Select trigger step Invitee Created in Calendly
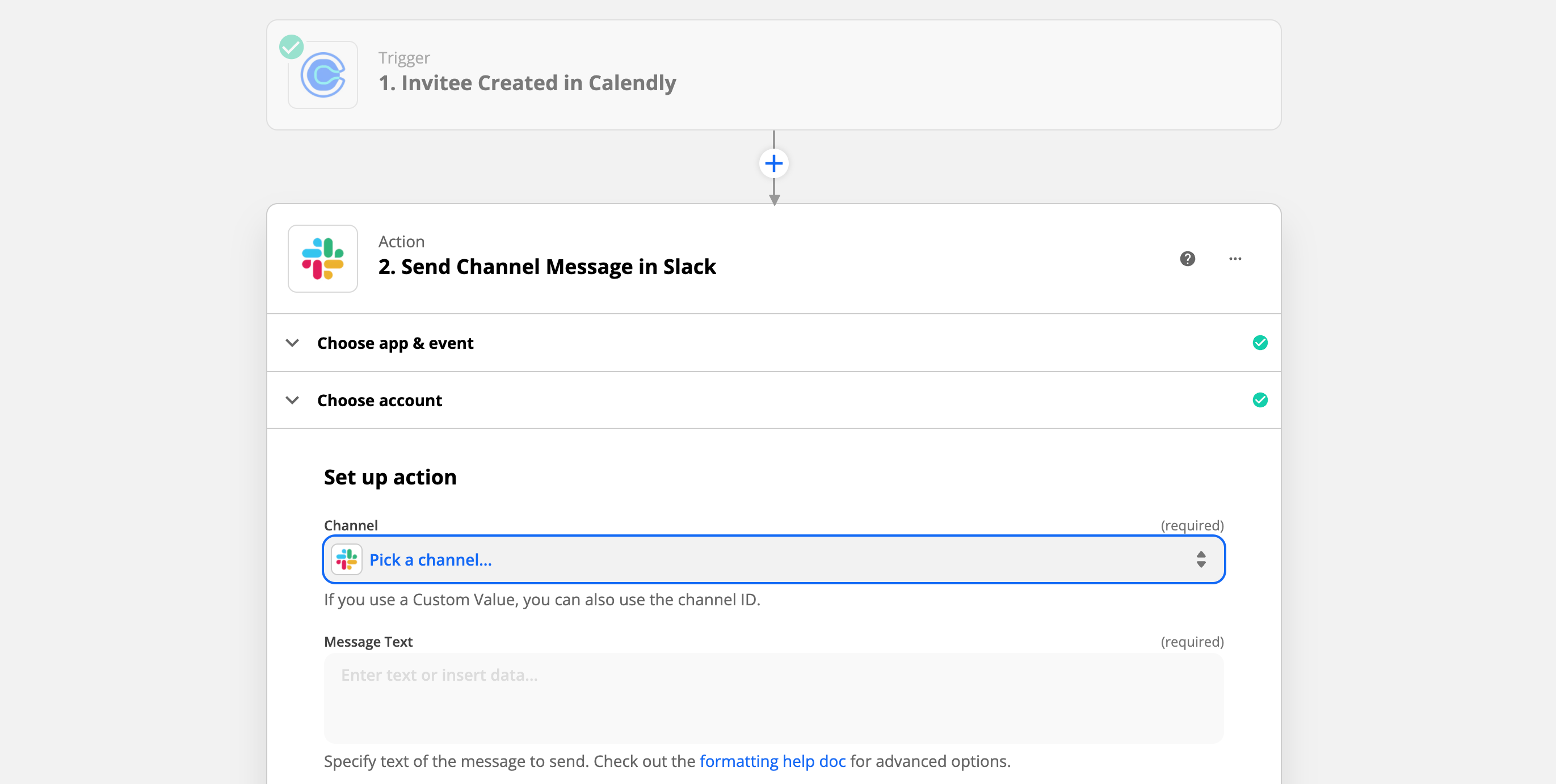This screenshot has height=784, width=1556. click(x=527, y=83)
